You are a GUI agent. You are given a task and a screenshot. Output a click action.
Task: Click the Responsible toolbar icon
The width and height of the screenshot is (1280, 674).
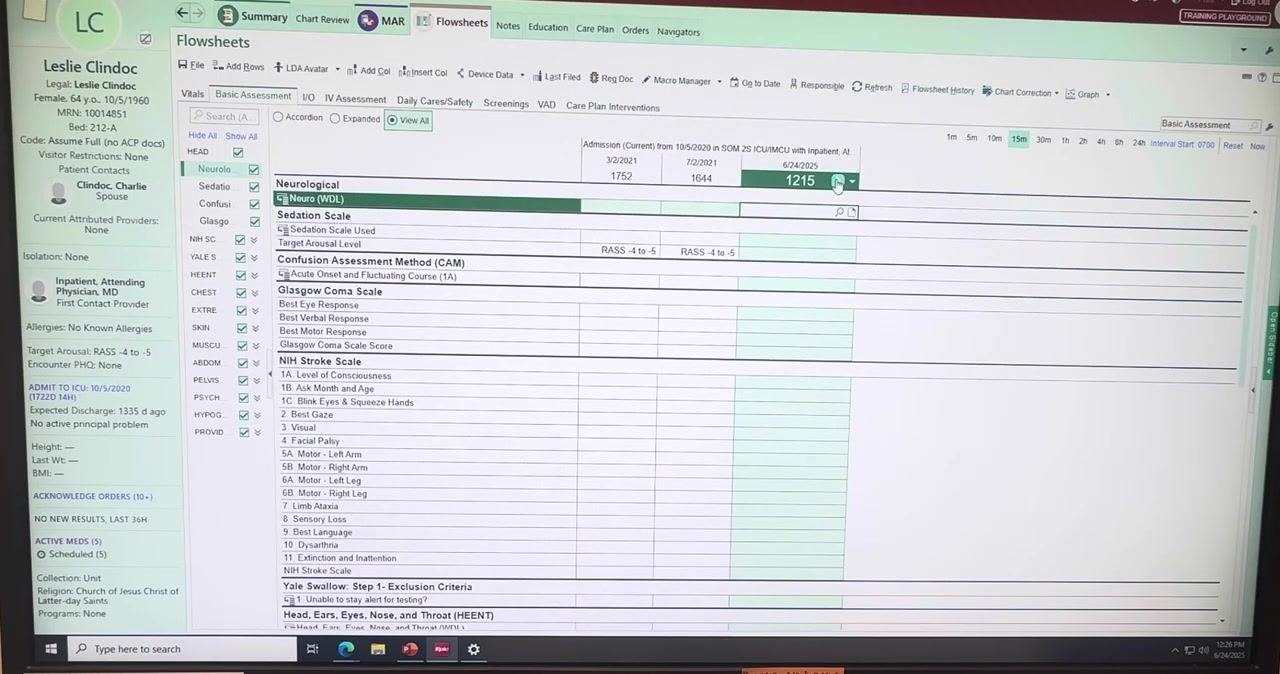(x=793, y=84)
